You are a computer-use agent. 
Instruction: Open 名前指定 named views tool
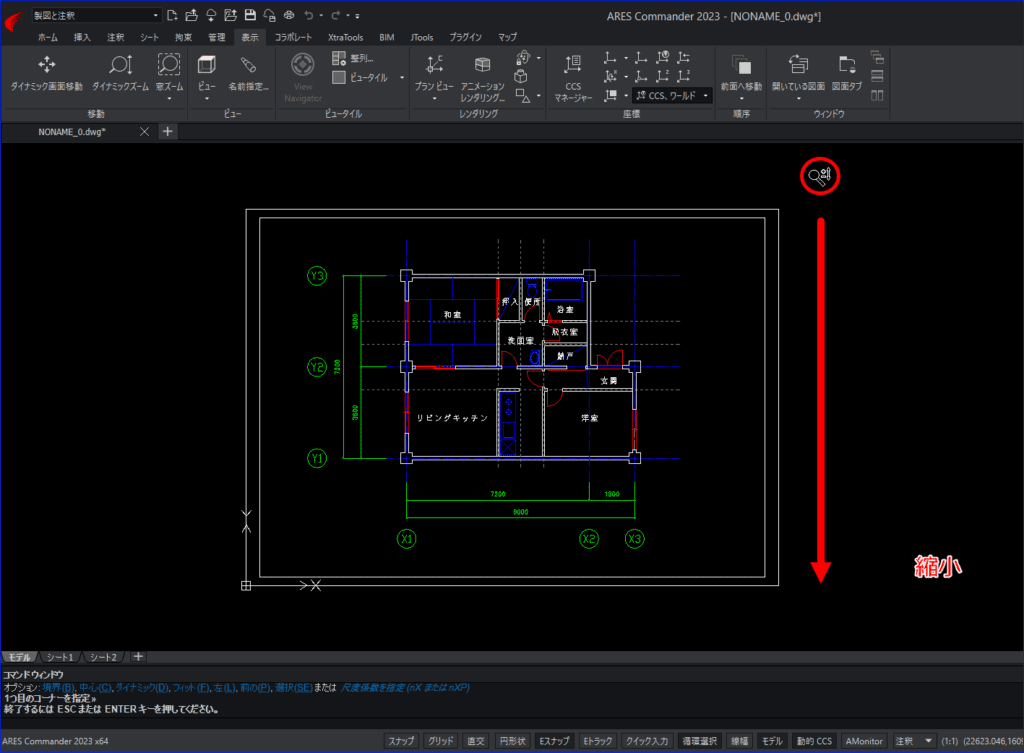point(248,72)
